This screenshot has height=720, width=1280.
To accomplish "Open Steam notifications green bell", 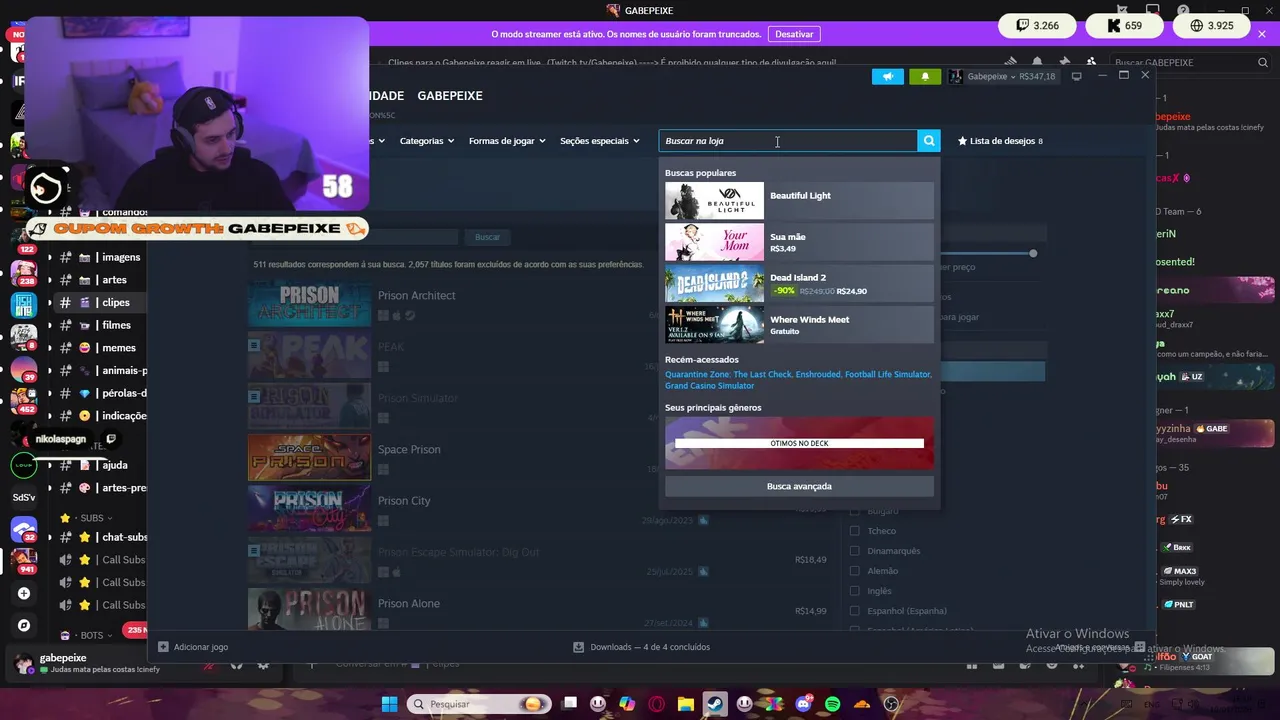I will tap(925, 76).
